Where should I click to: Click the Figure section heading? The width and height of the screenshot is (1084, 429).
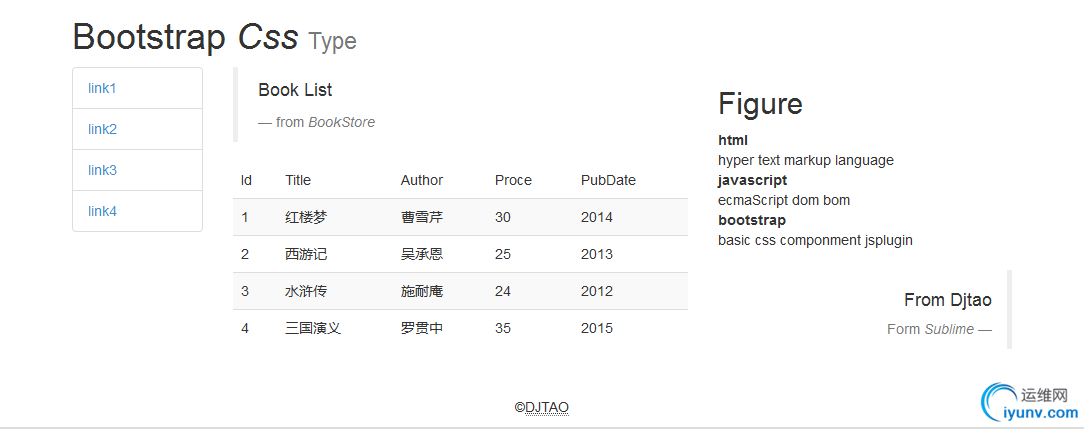(760, 104)
